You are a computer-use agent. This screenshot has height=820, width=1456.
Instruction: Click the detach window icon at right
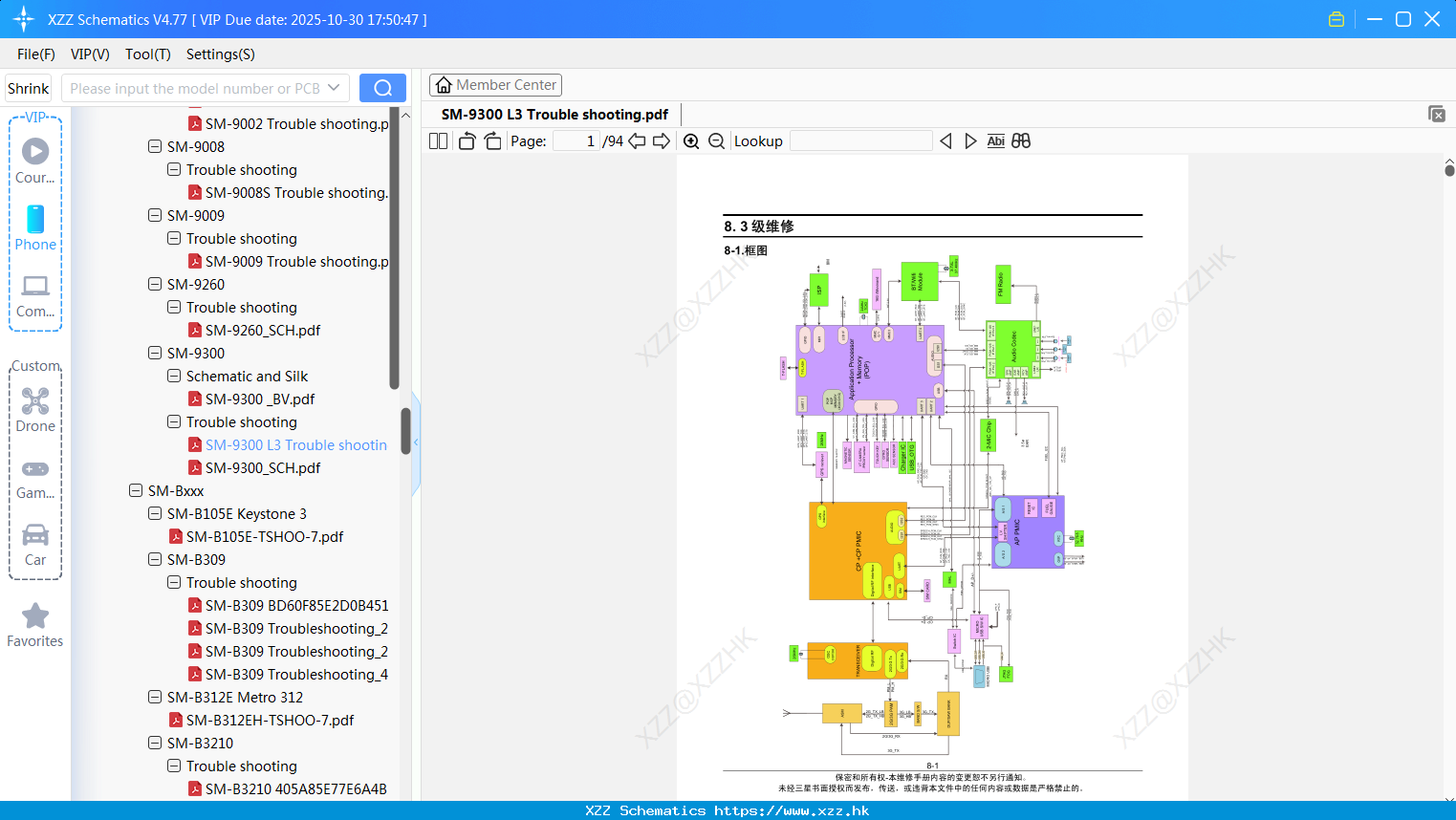point(1436,114)
